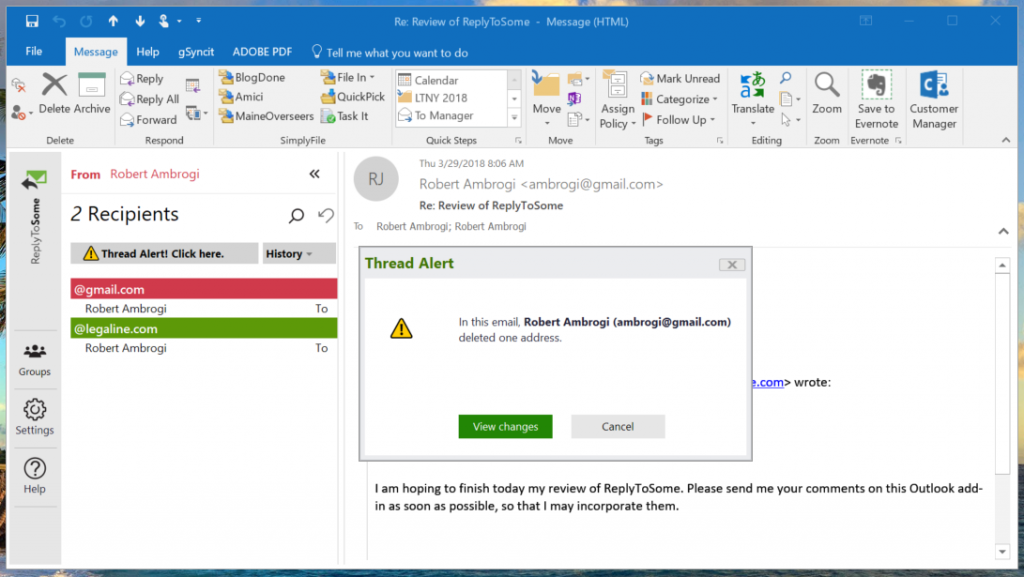Open the Move folder dropdown
Viewport: 1024px width, 577px height.
pos(547,101)
